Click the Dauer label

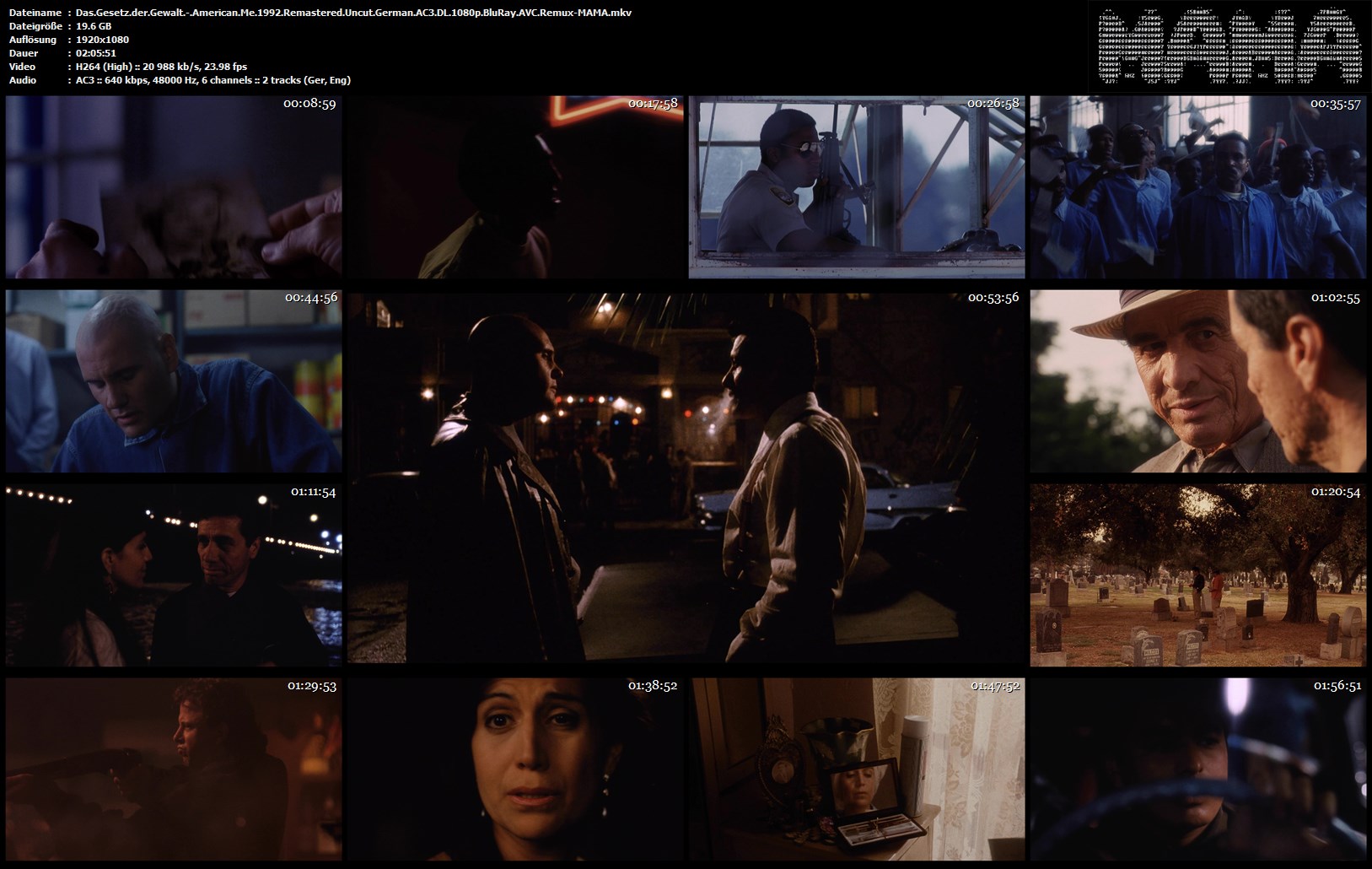click(23, 53)
